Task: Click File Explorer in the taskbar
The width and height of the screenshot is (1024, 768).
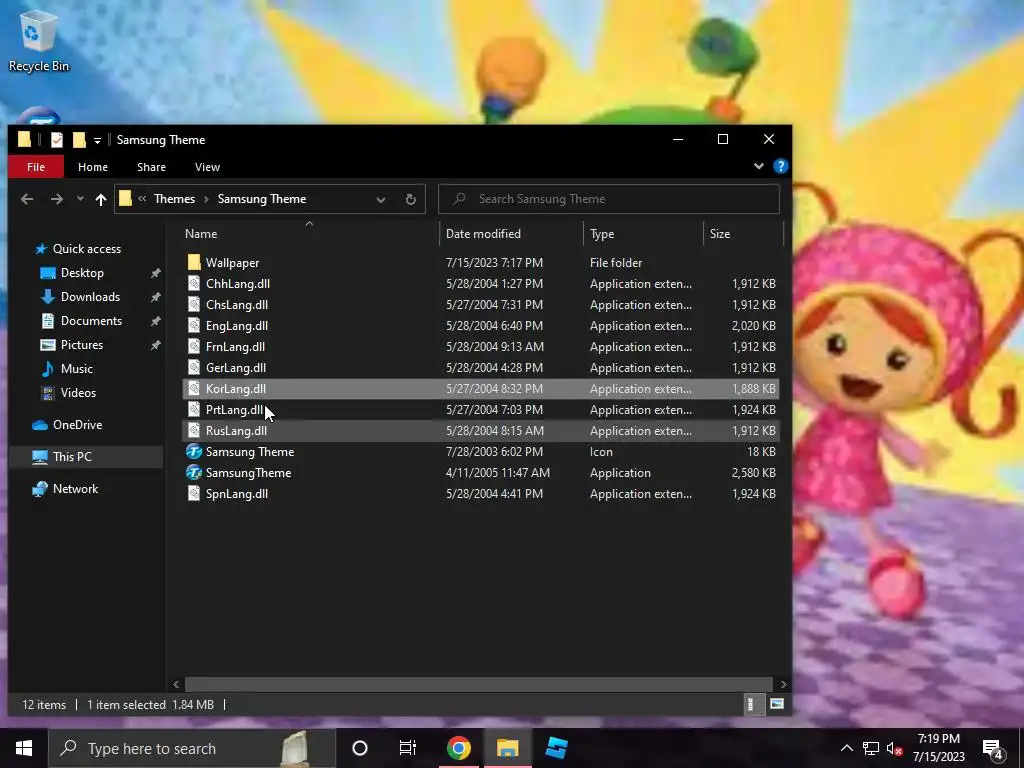Action: (x=507, y=748)
